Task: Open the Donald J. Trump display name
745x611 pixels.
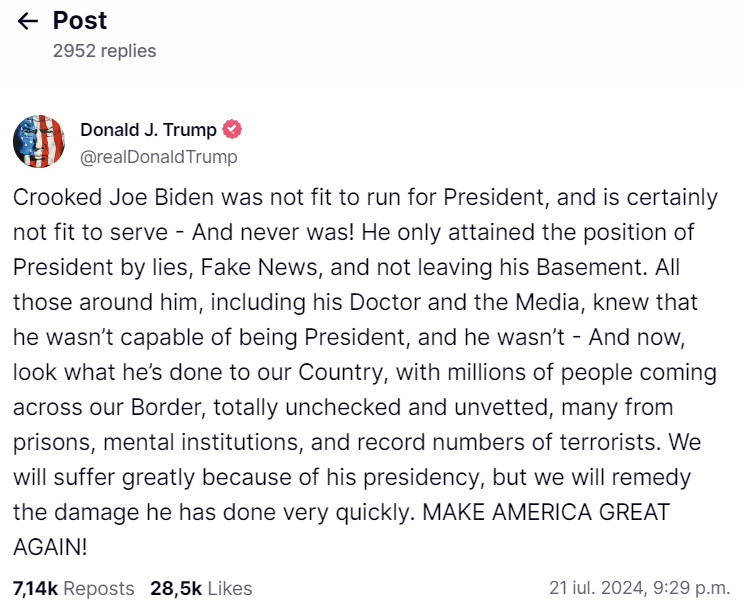Action: (x=148, y=129)
